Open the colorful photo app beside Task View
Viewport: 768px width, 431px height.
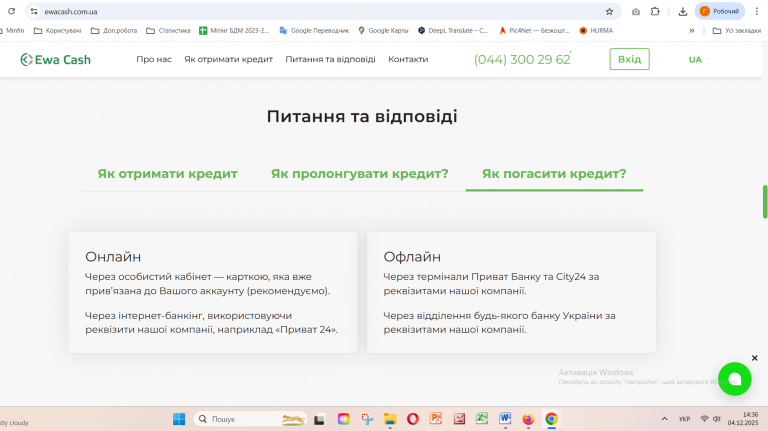(x=343, y=419)
